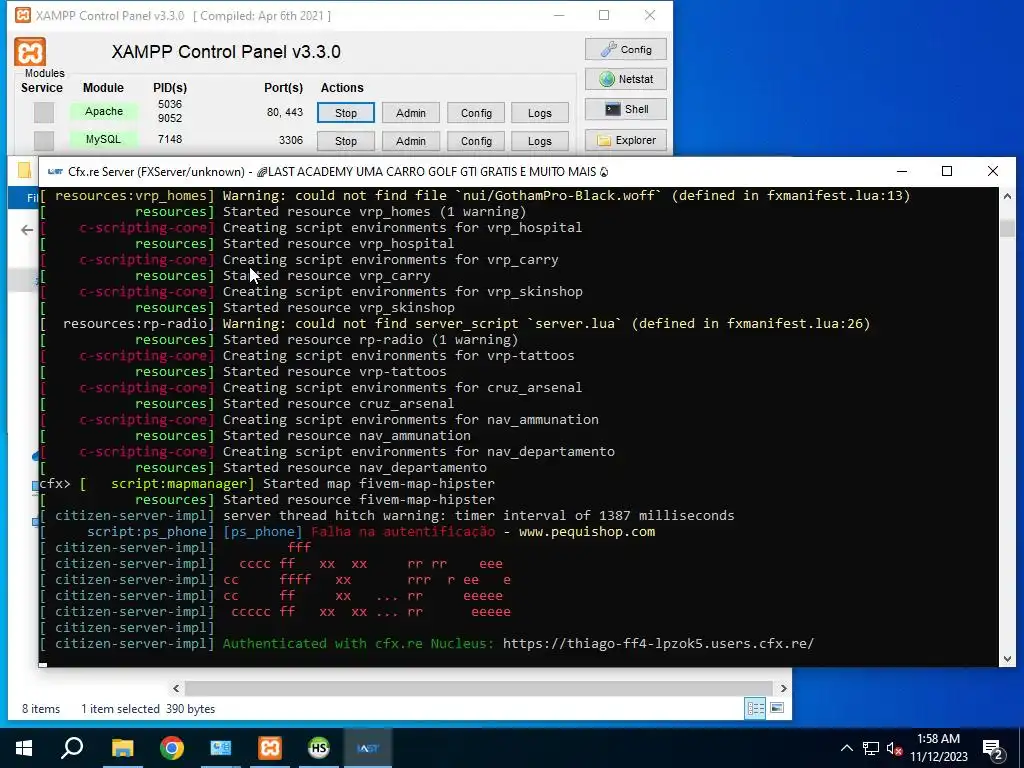Click Apache ports '80, 443' value

point(284,112)
